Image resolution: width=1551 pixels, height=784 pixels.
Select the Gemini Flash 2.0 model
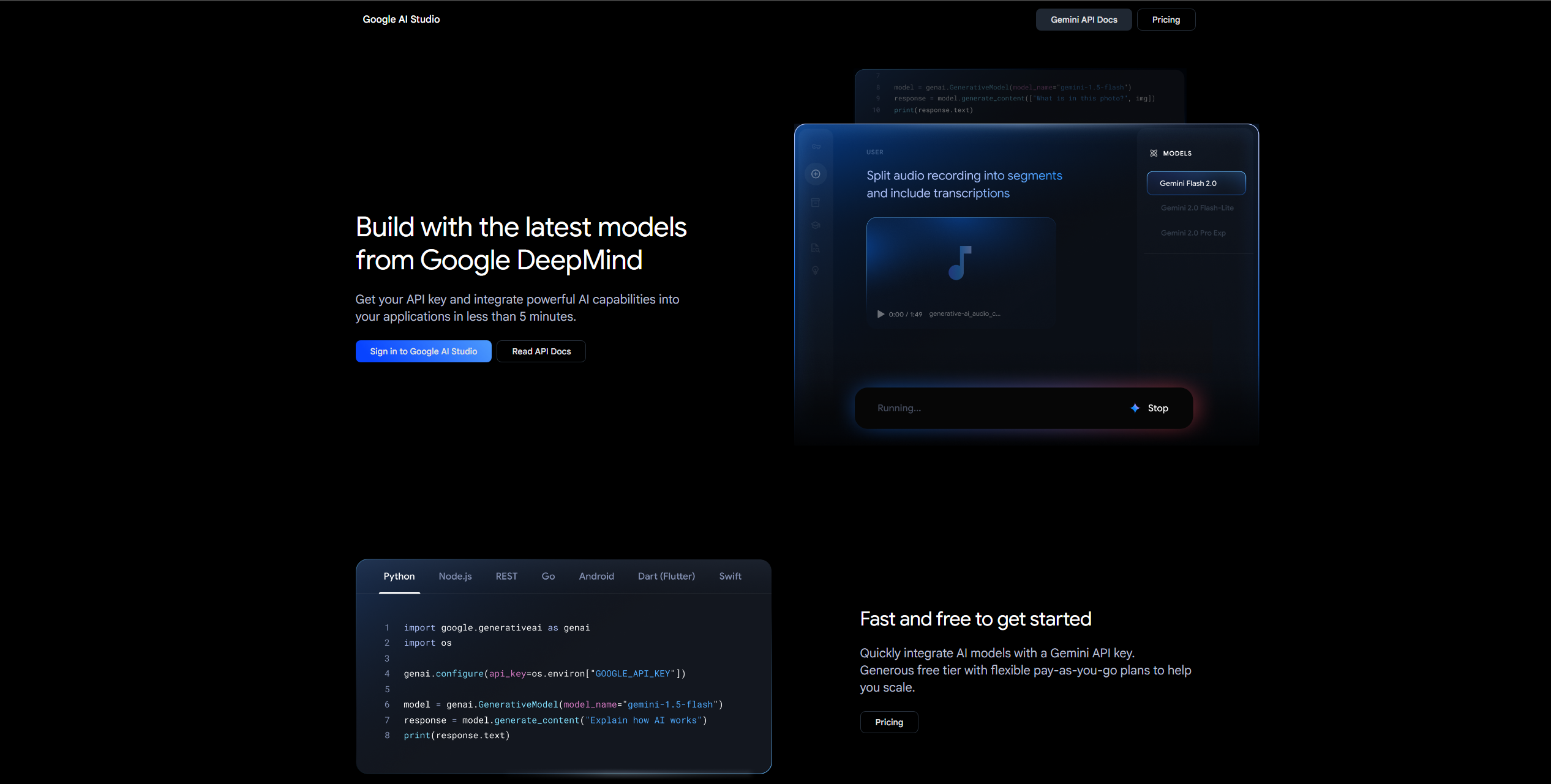tap(1196, 183)
